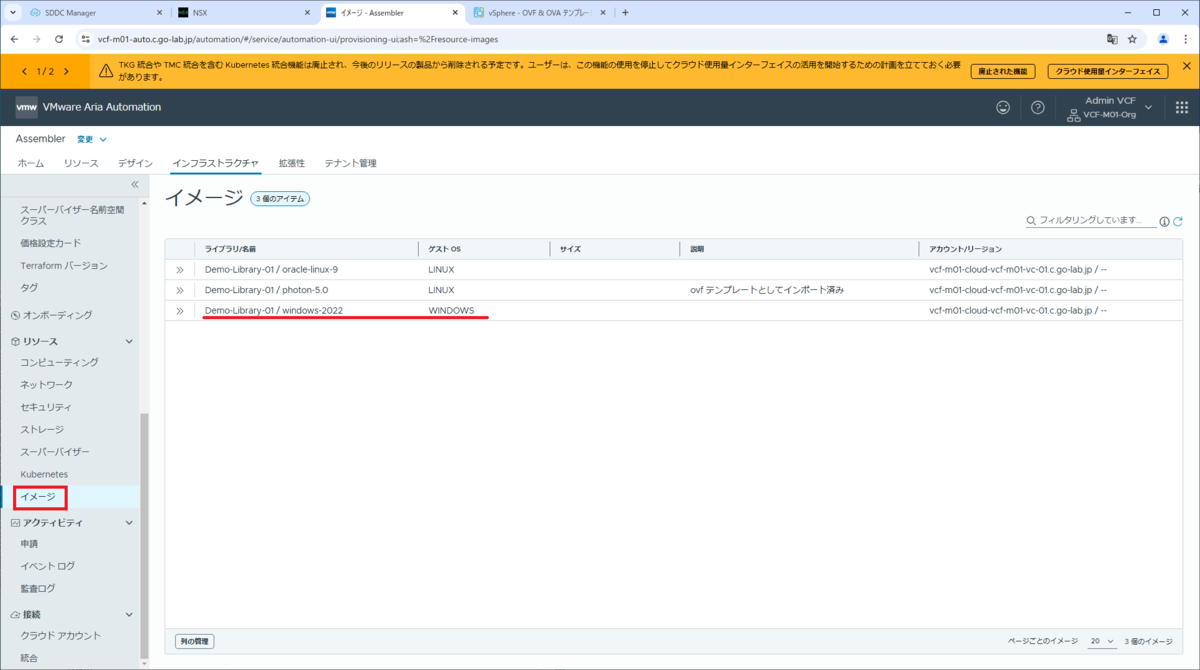Open the ストレージ sidebar item
Screen dimensions: 1200x670
pyautogui.click(x=42, y=429)
